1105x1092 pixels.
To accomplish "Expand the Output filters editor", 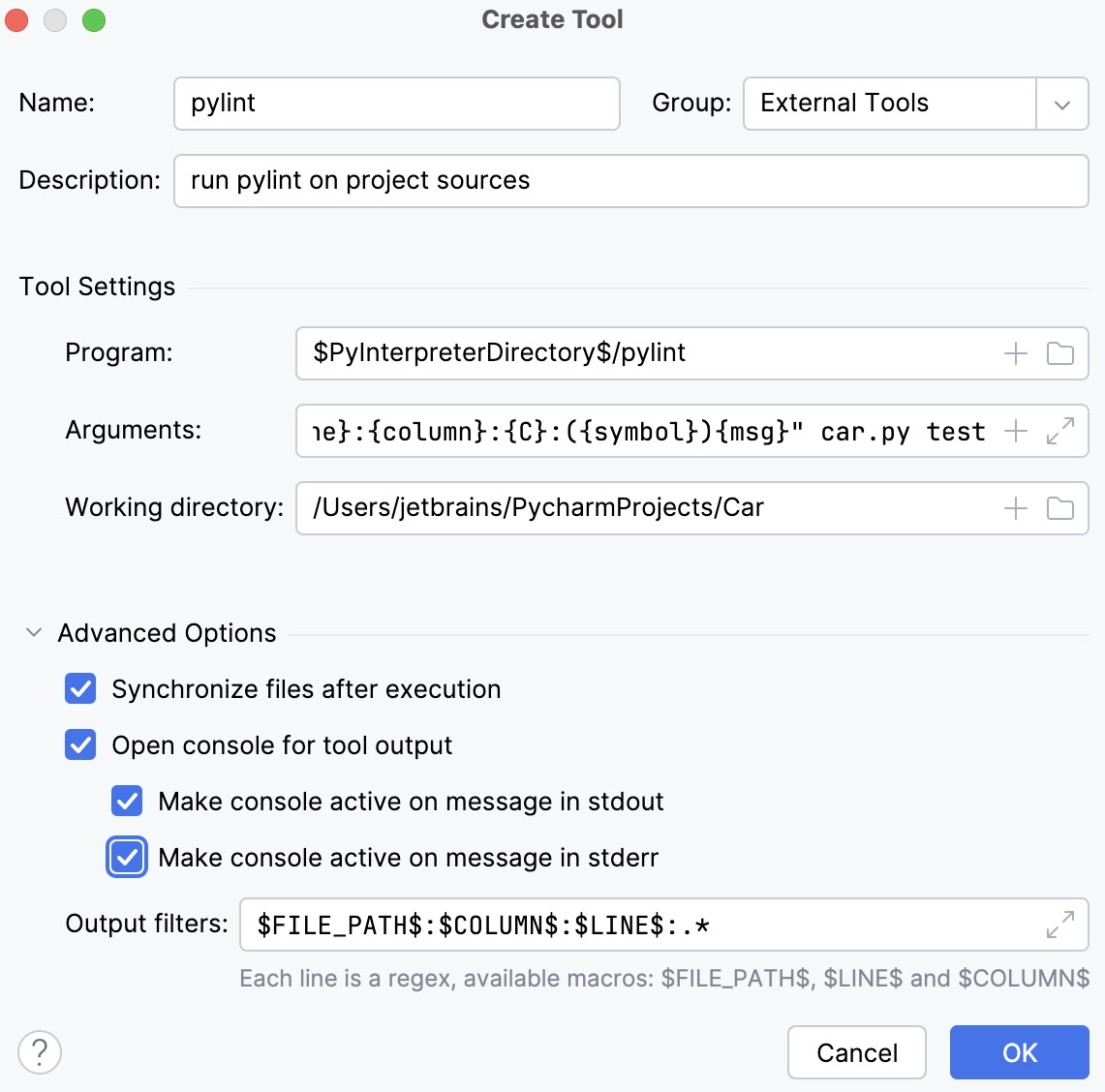I will [1062, 925].
